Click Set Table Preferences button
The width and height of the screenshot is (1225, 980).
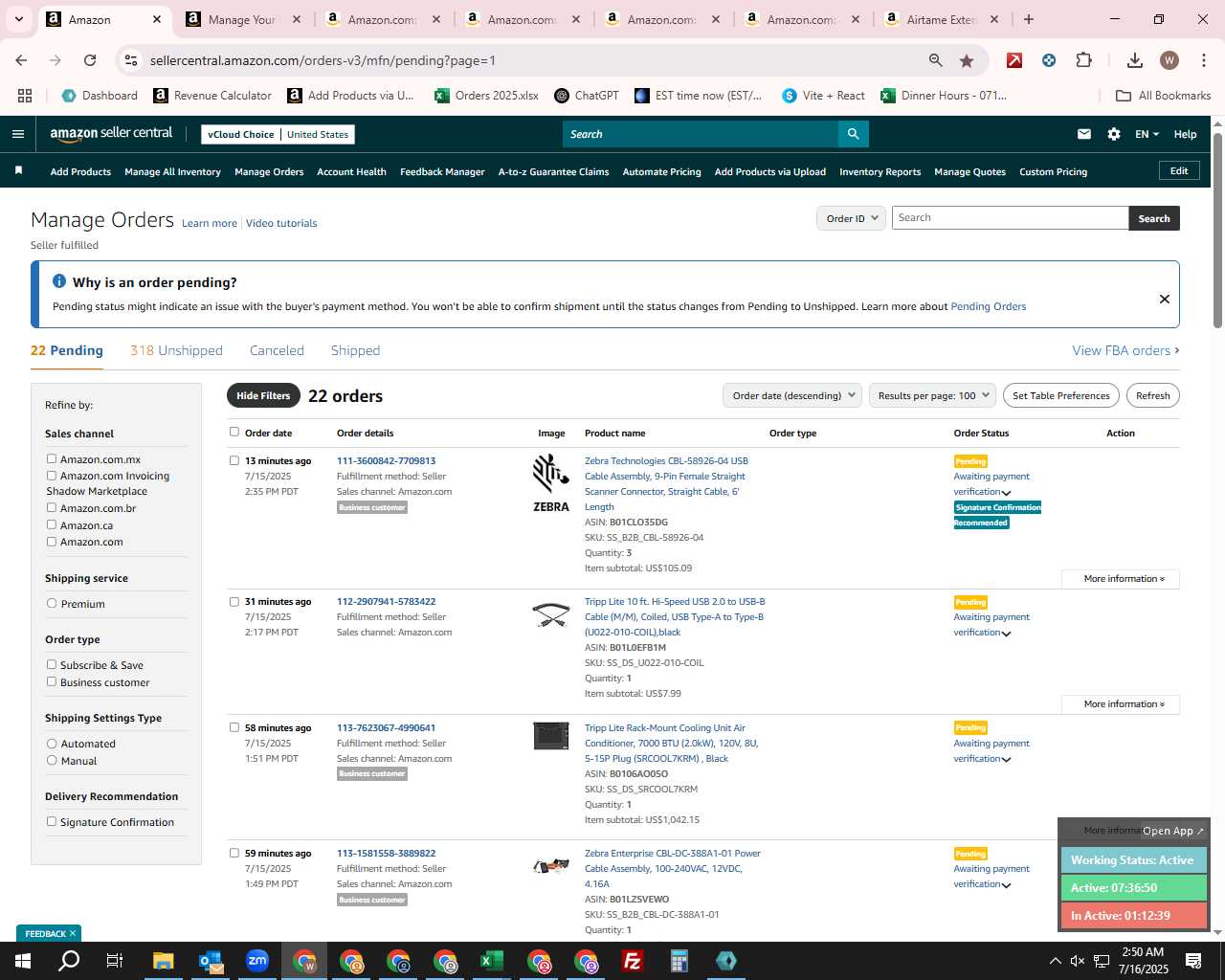click(x=1060, y=395)
